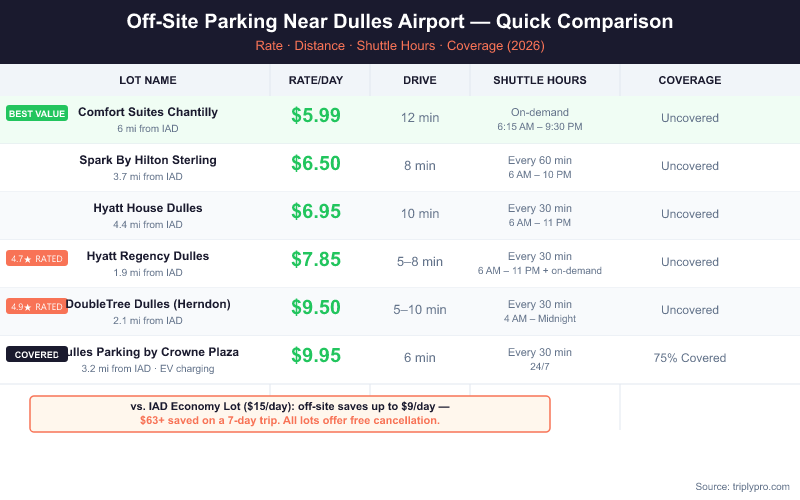Select the LOT NAME column header
800x500 pixels.
147,80
